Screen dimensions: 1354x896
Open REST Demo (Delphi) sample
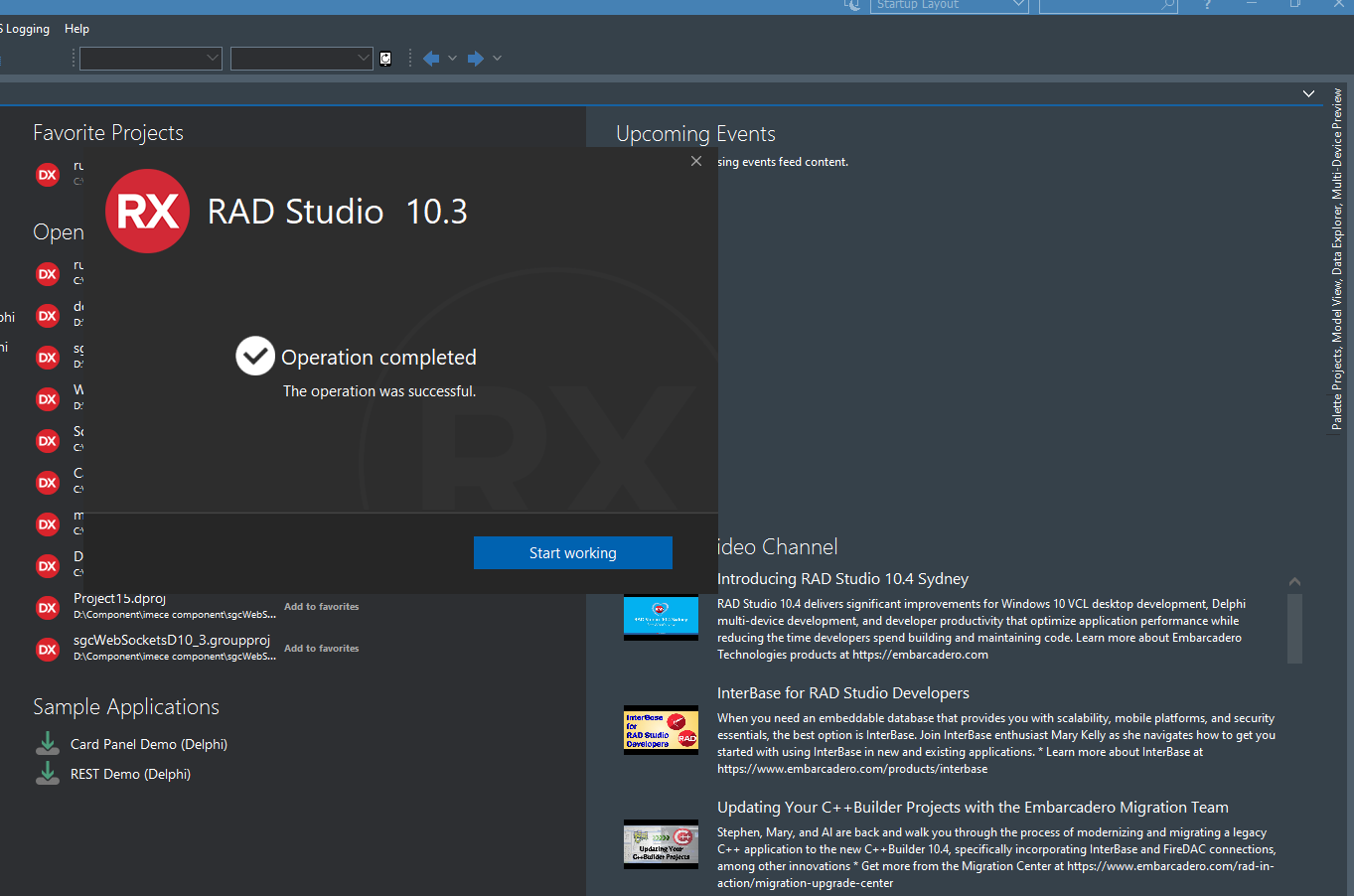(x=130, y=774)
